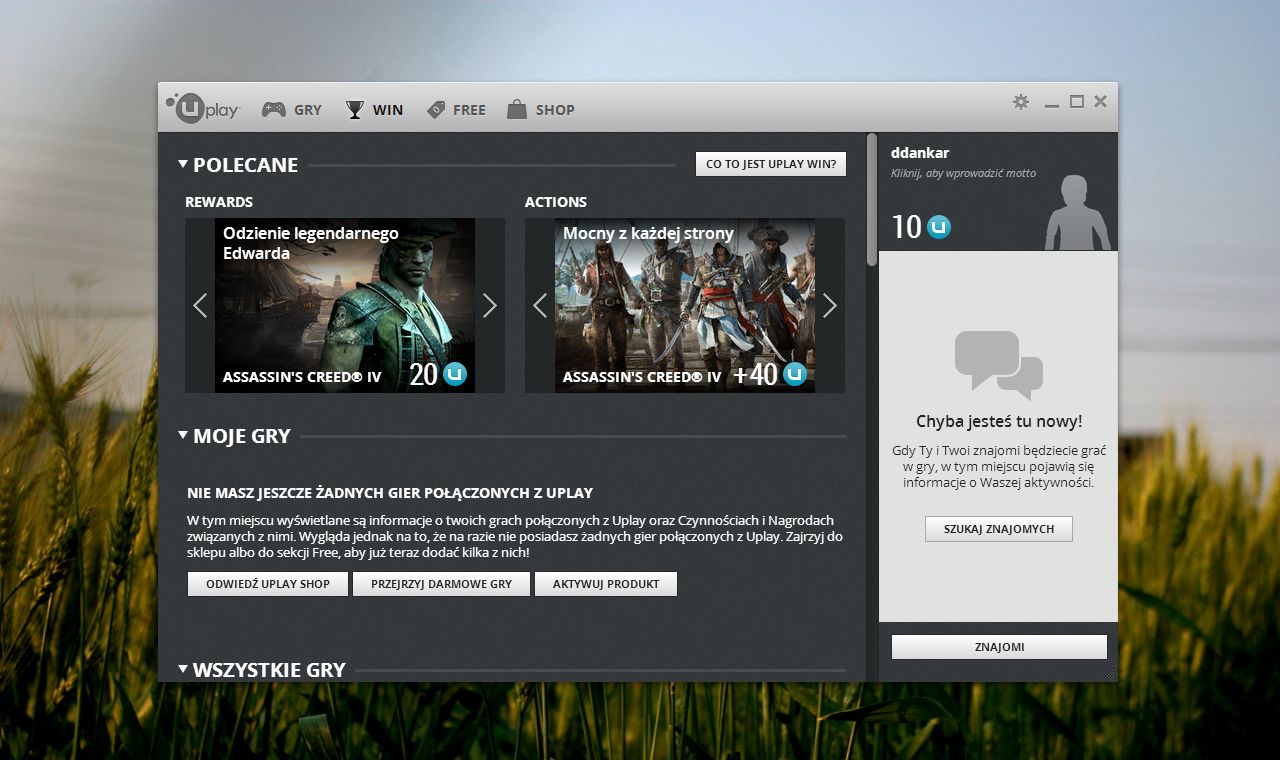The image size is (1280, 760).
Task: Show previous action with left arrow
Action: click(x=540, y=305)
